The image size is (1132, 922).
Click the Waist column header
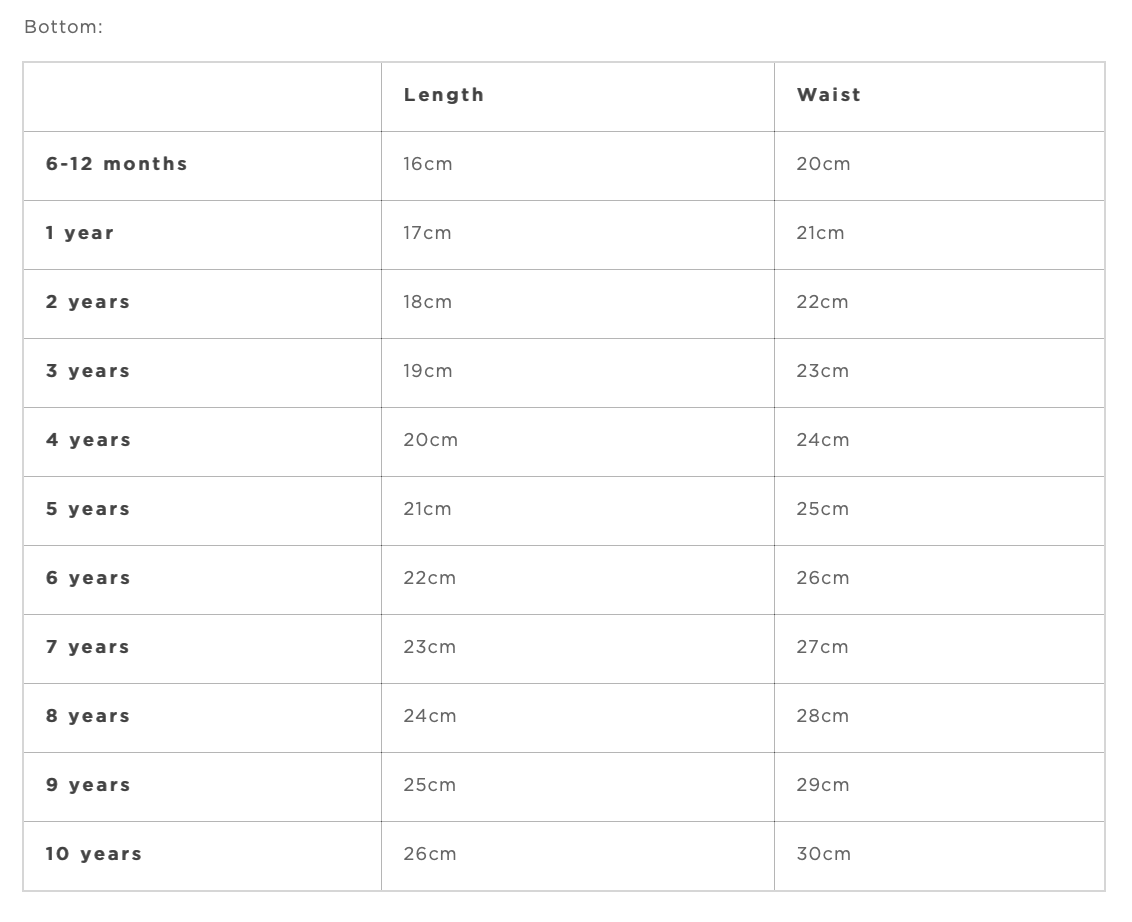(x=829, y=95)
